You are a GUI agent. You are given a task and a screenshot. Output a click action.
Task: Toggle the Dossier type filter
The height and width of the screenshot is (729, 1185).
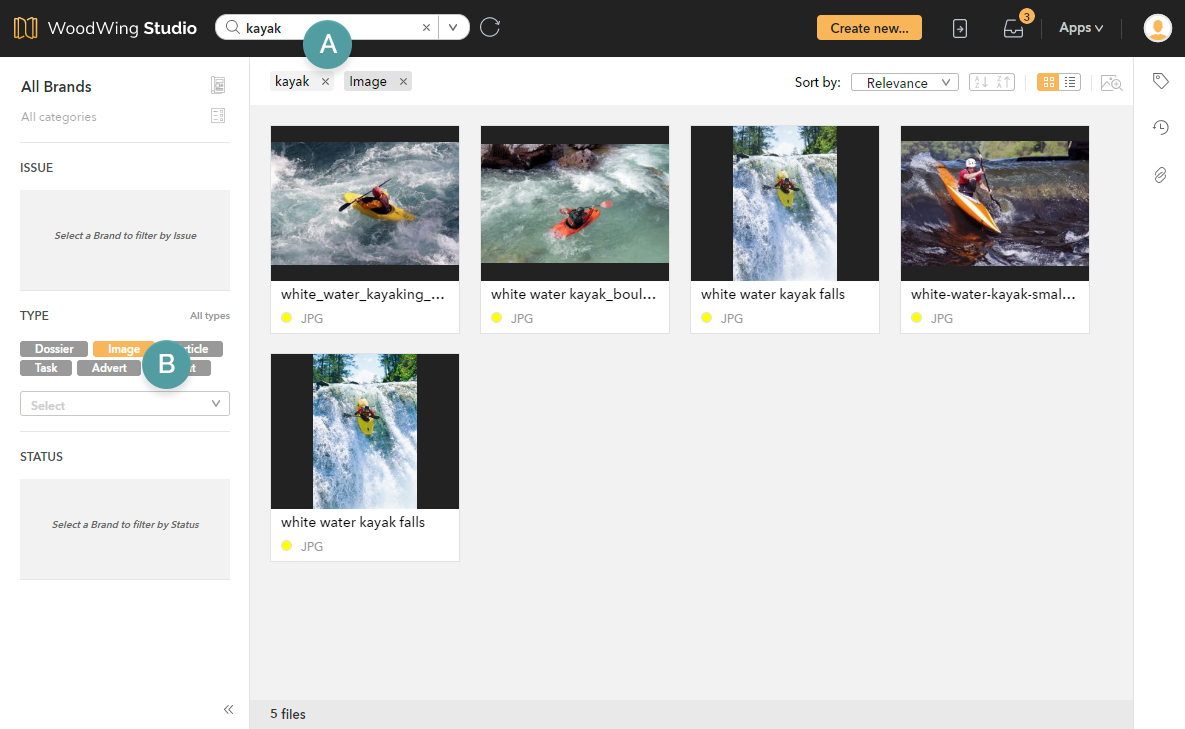coord(54,349)
